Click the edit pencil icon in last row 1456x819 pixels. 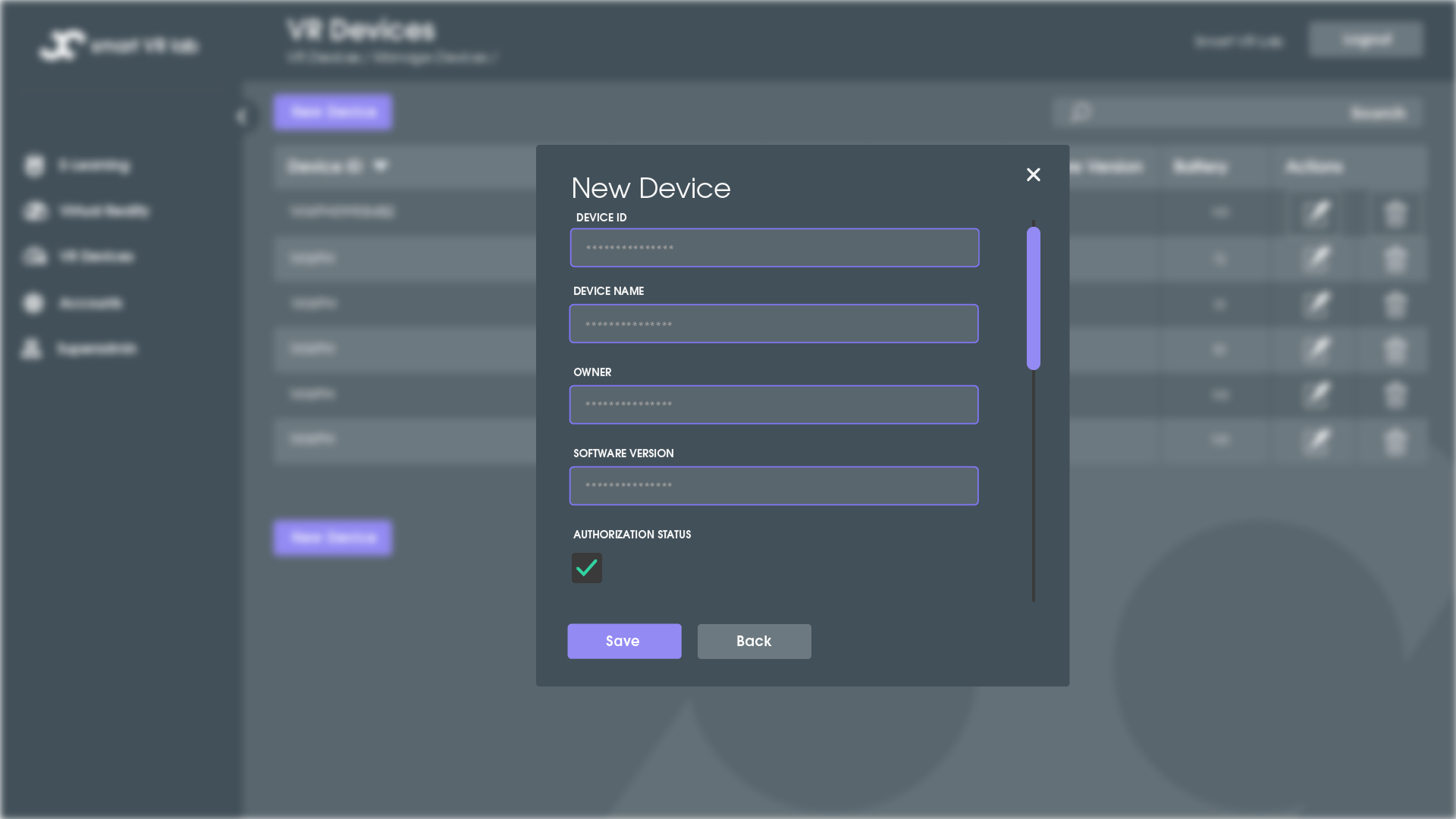[1318, 441]
